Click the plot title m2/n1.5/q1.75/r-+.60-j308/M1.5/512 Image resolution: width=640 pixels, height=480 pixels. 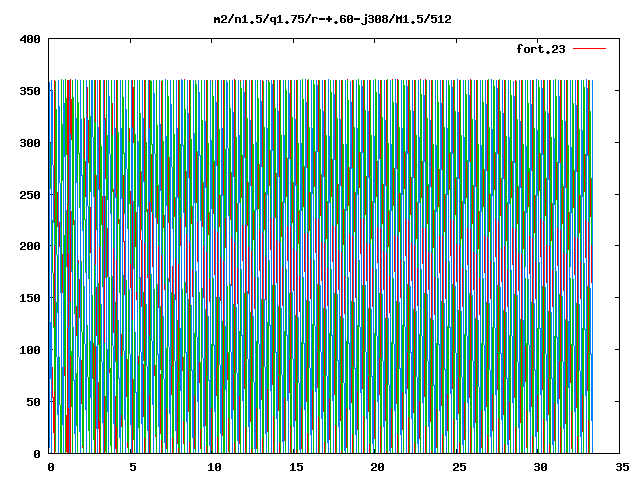[333, 20]
